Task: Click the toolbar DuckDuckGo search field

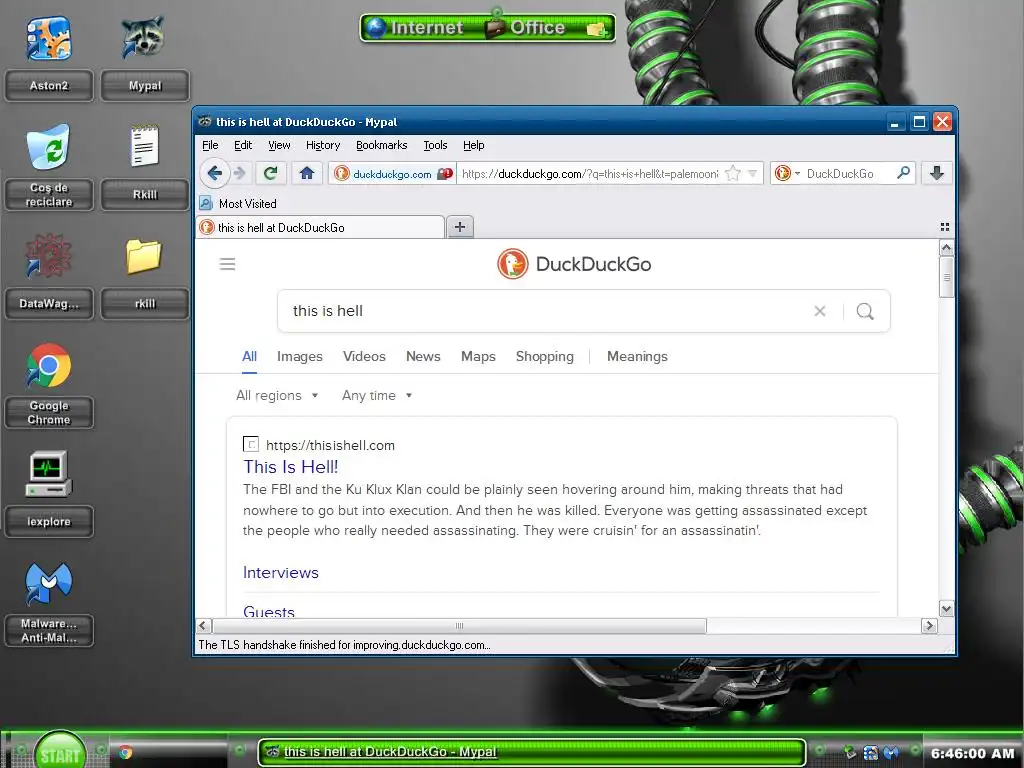Action: click(849, 174)
